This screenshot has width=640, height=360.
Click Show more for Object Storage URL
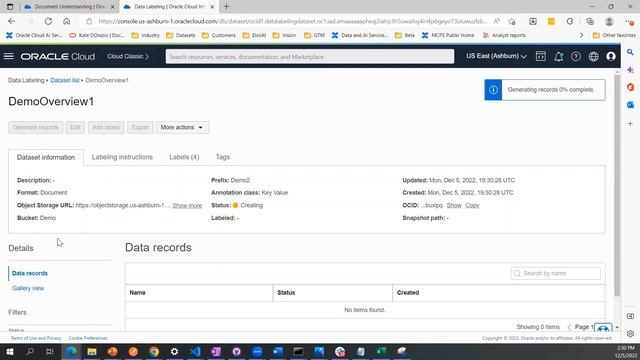click(x=187, y=205)
